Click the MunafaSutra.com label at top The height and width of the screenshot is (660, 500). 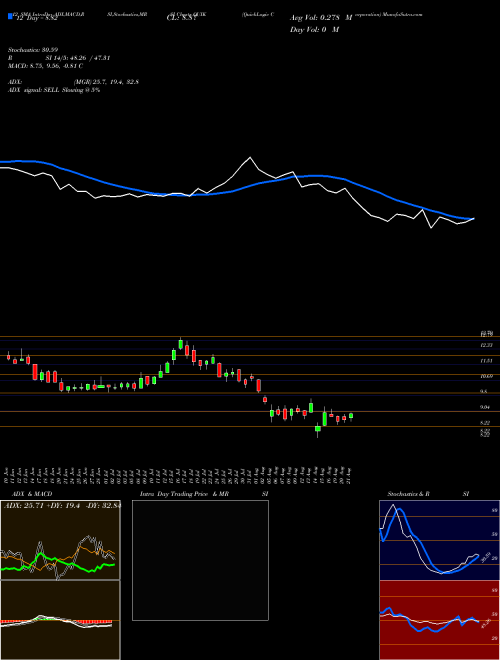click(x=404, y=14)
